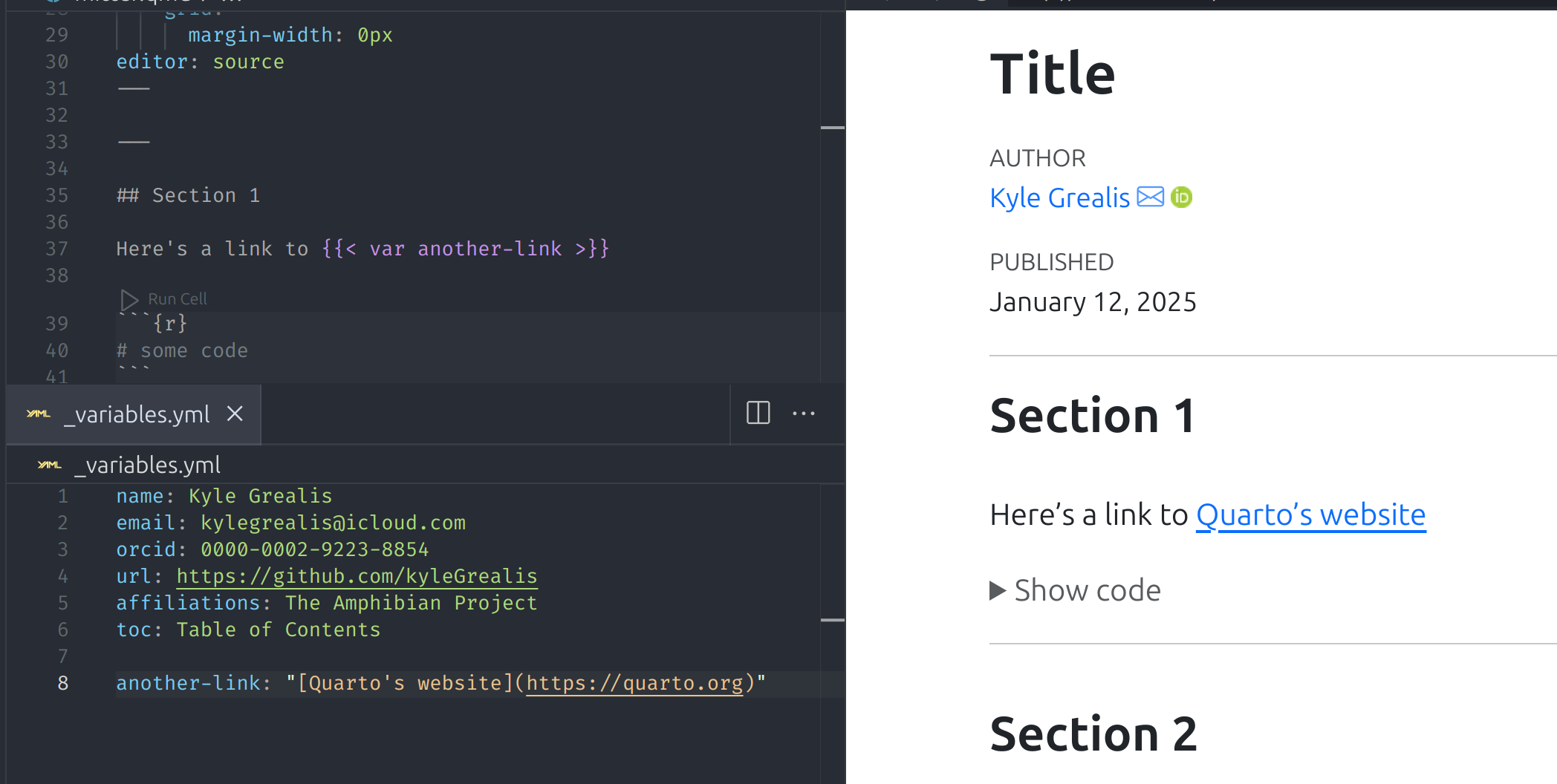Open the Kyle Grealis author link

click(1059, 197)
